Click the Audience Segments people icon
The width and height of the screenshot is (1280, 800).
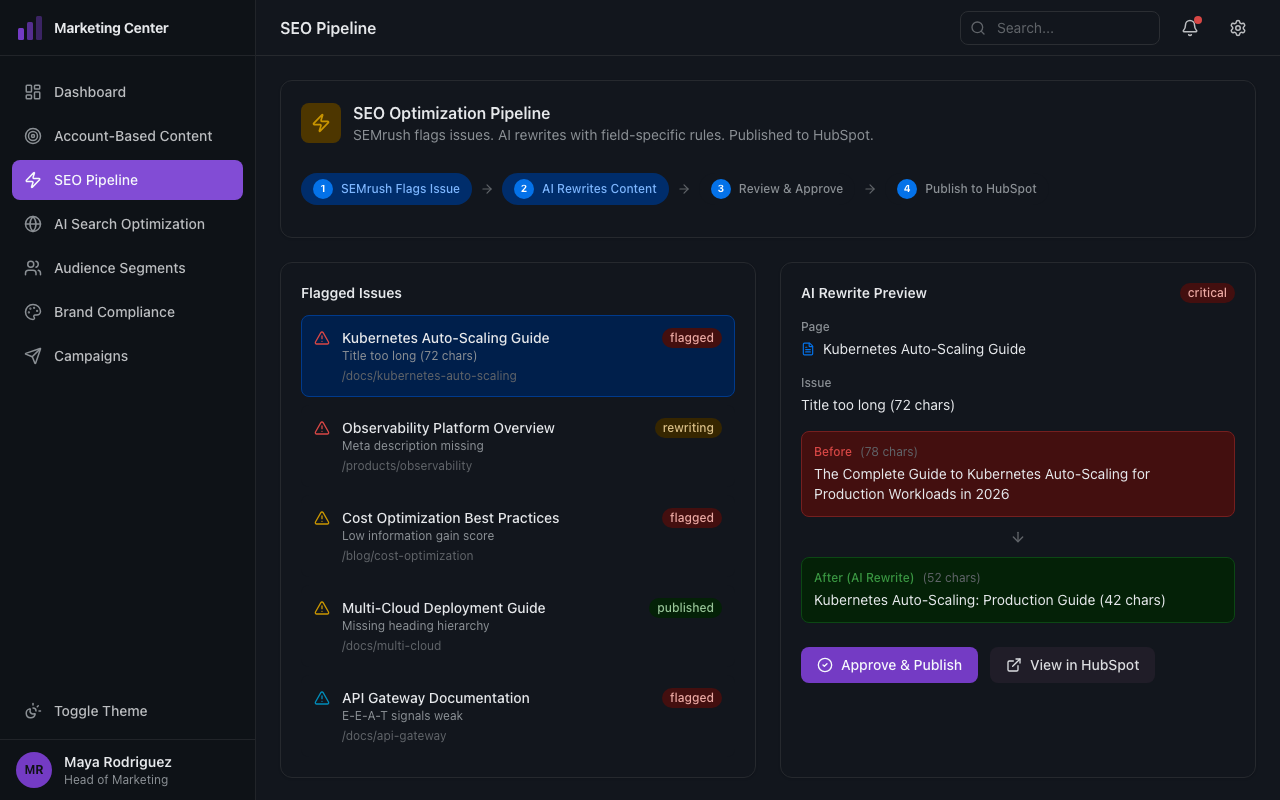click(33, 267)
